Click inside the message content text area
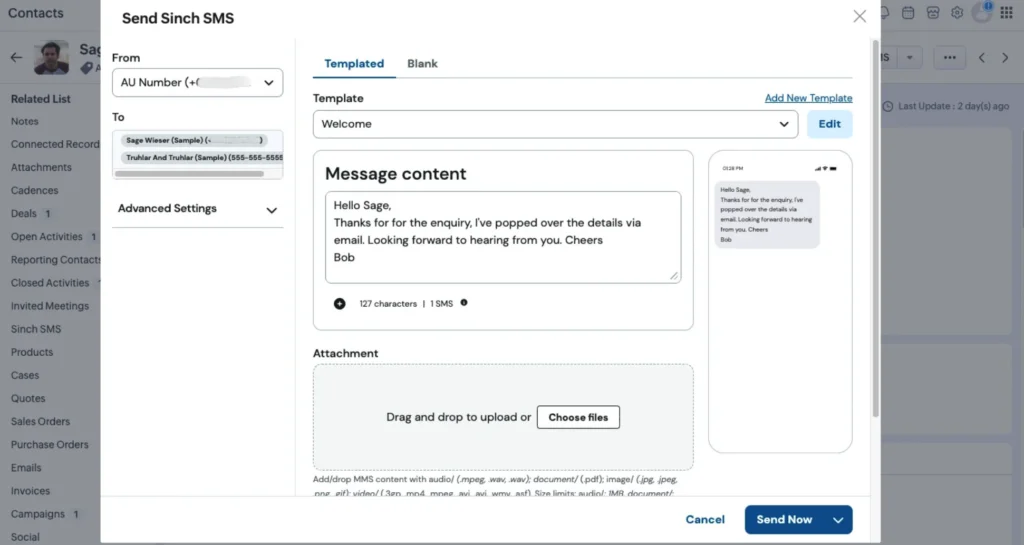 (x=503, y=237)
